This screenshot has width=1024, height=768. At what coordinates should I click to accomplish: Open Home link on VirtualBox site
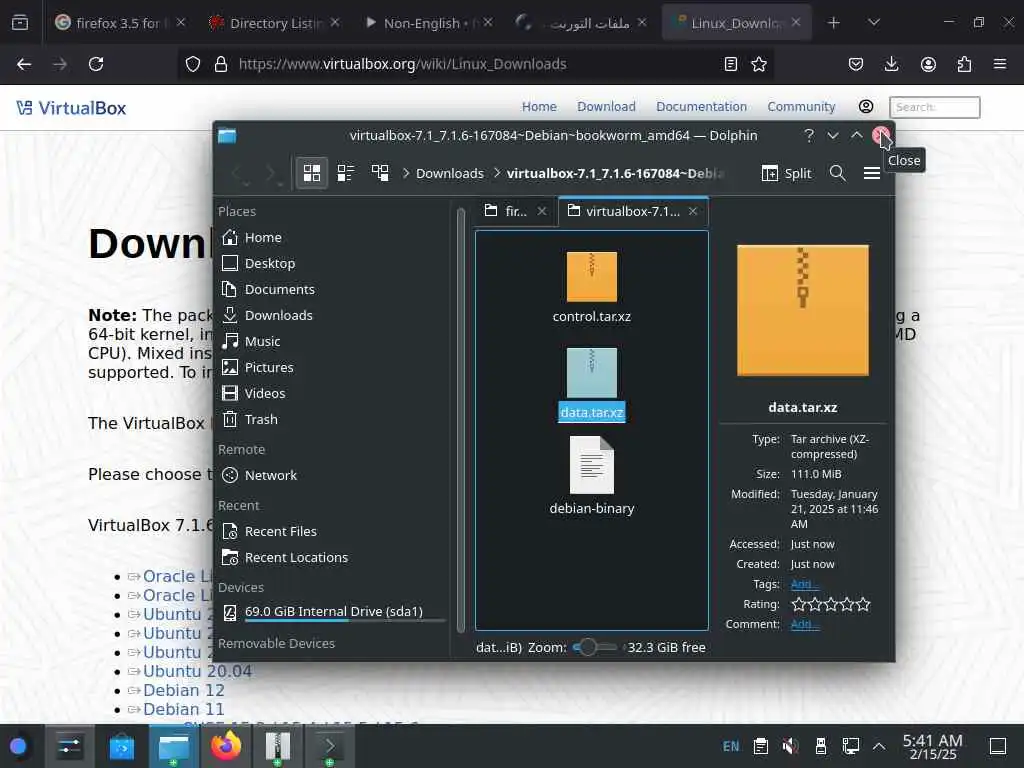click(x=539, y=106)
